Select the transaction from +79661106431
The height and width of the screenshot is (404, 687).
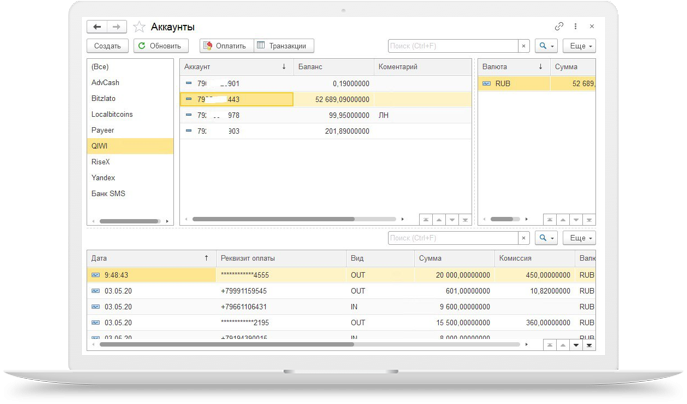[341, 307]
